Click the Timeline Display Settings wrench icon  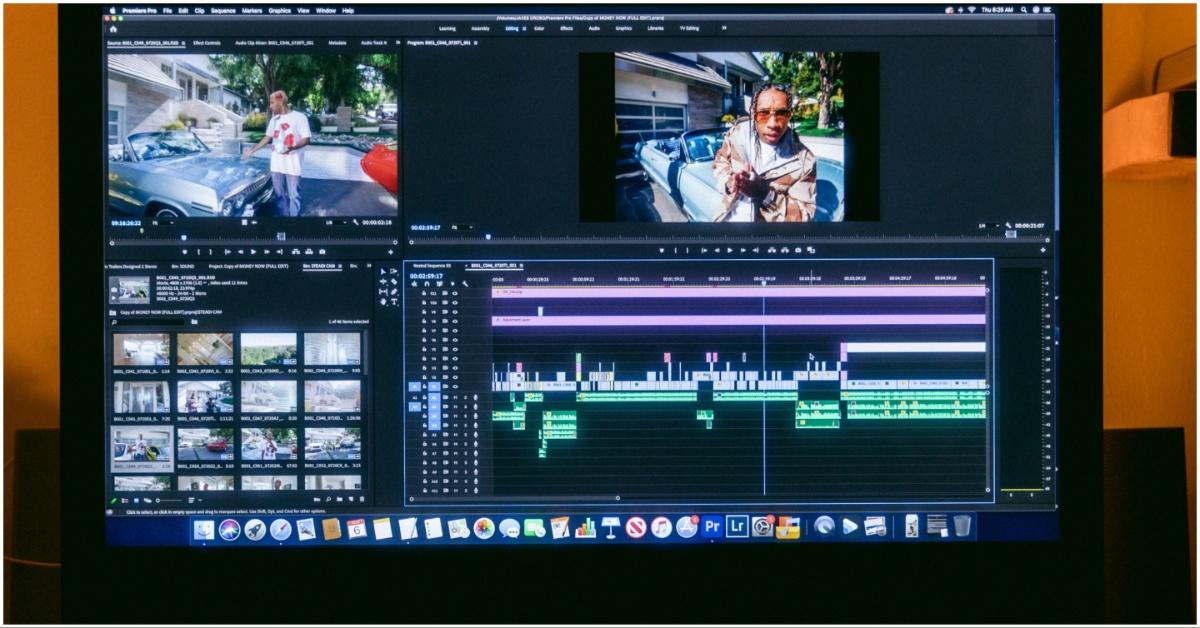pyautogui.click(x=464, y=283)
